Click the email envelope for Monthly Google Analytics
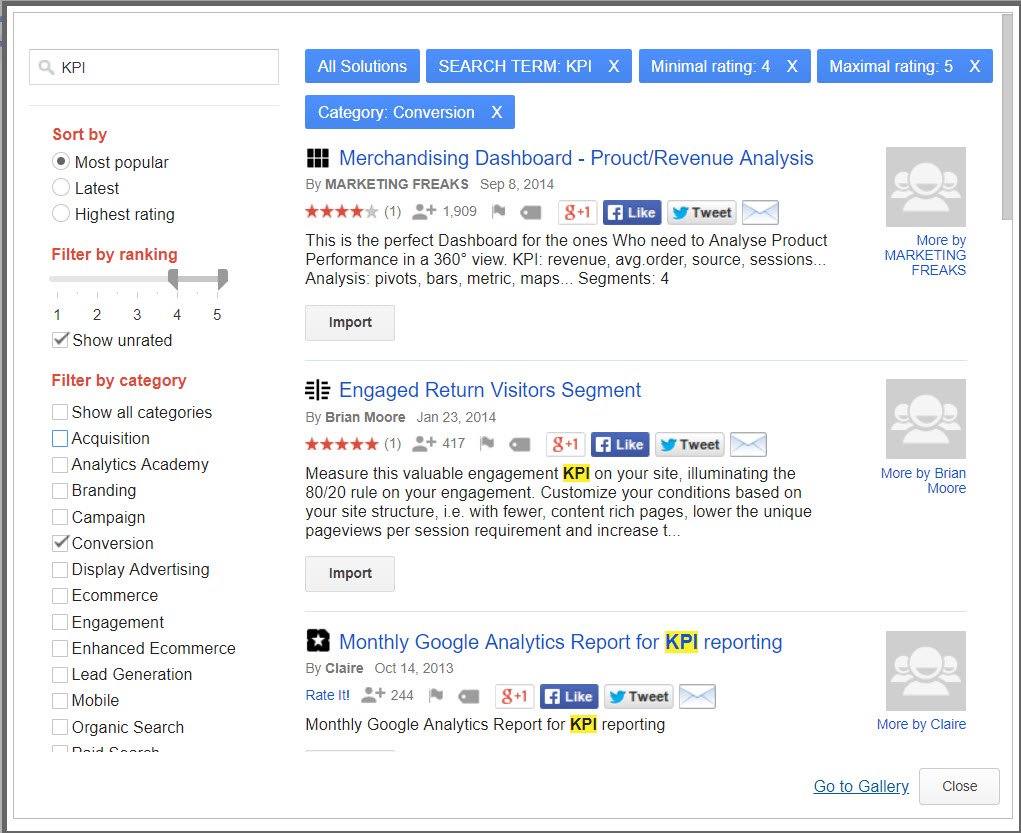This screenshot has width=1021, height=833. pos(697,696)
